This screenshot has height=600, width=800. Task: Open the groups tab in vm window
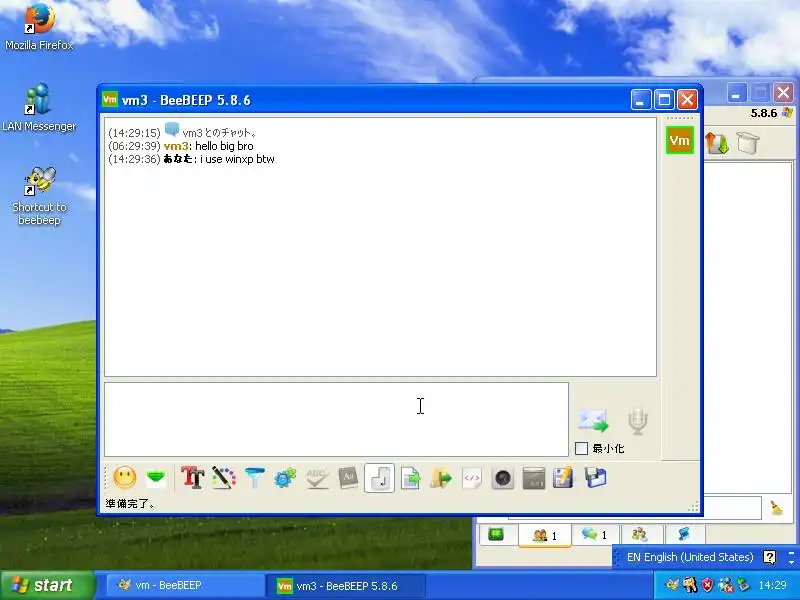coord(640,535)
